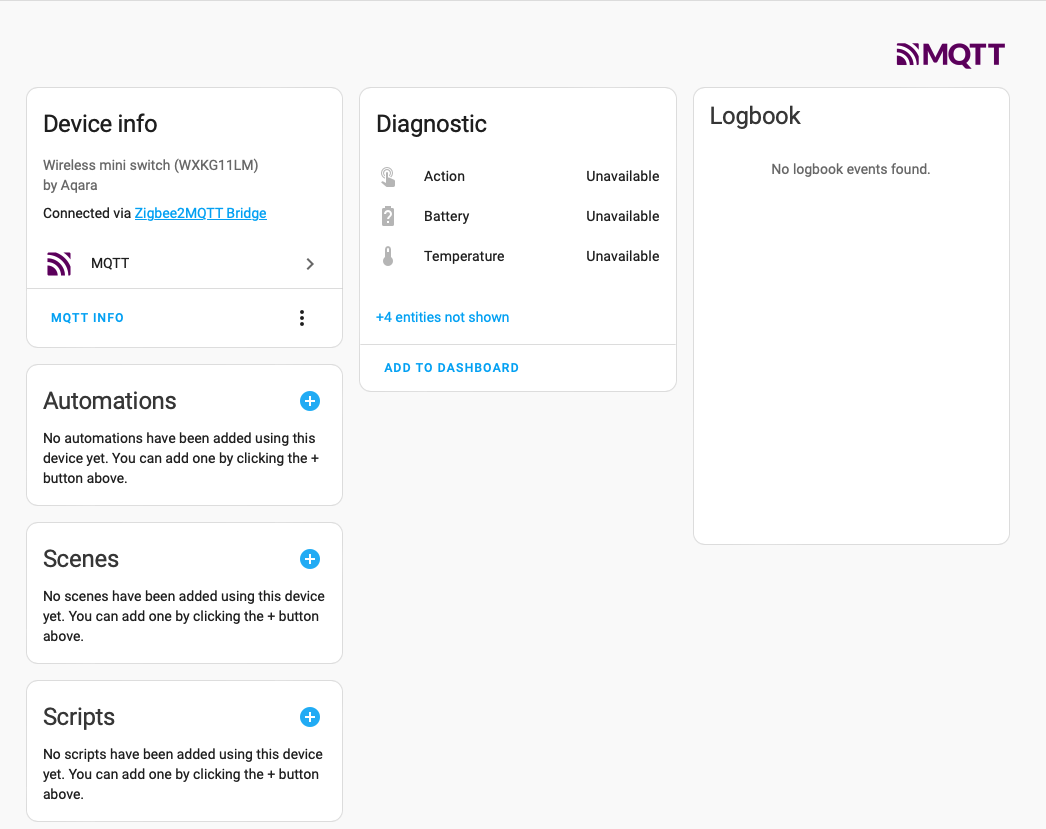Add a new scene for this device

(x=310, y=559)
